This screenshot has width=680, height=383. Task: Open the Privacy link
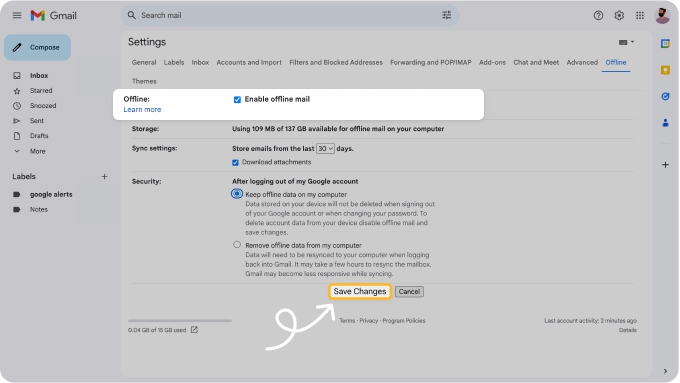(369, 321)
